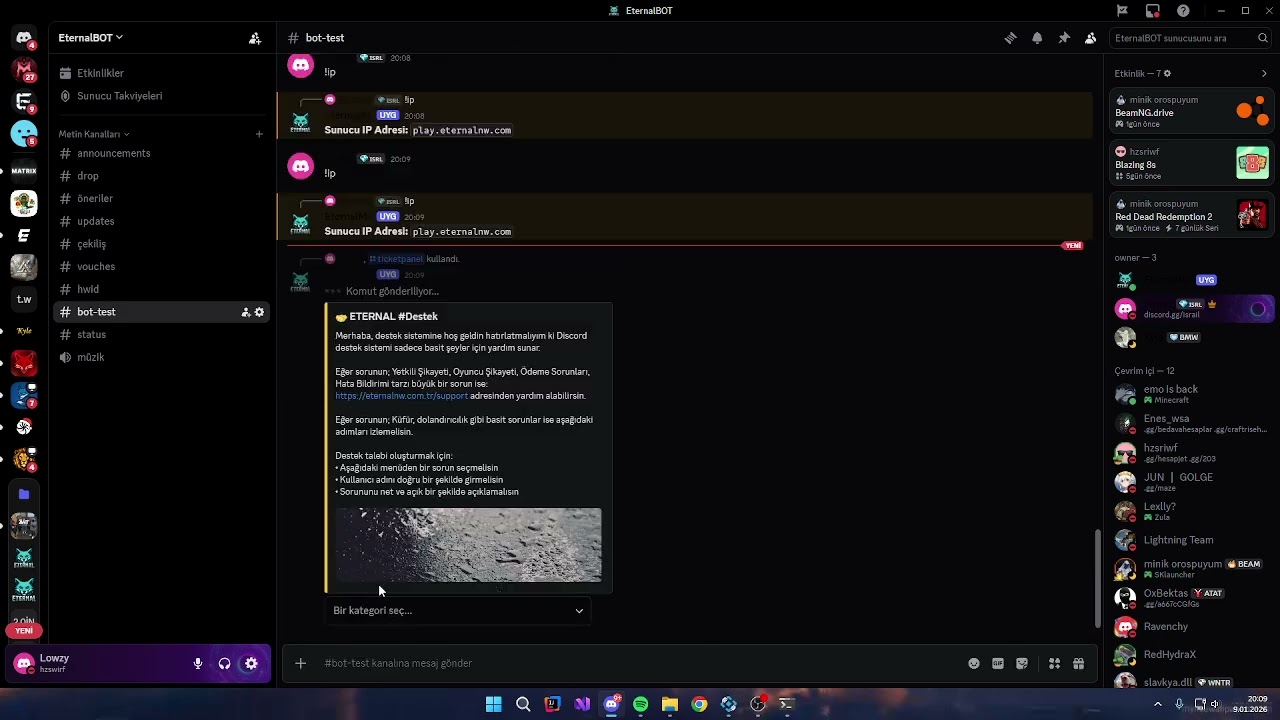Screen dimensions: 1280x720
Task: Open member emo is back
Action: pos(1192,394)
